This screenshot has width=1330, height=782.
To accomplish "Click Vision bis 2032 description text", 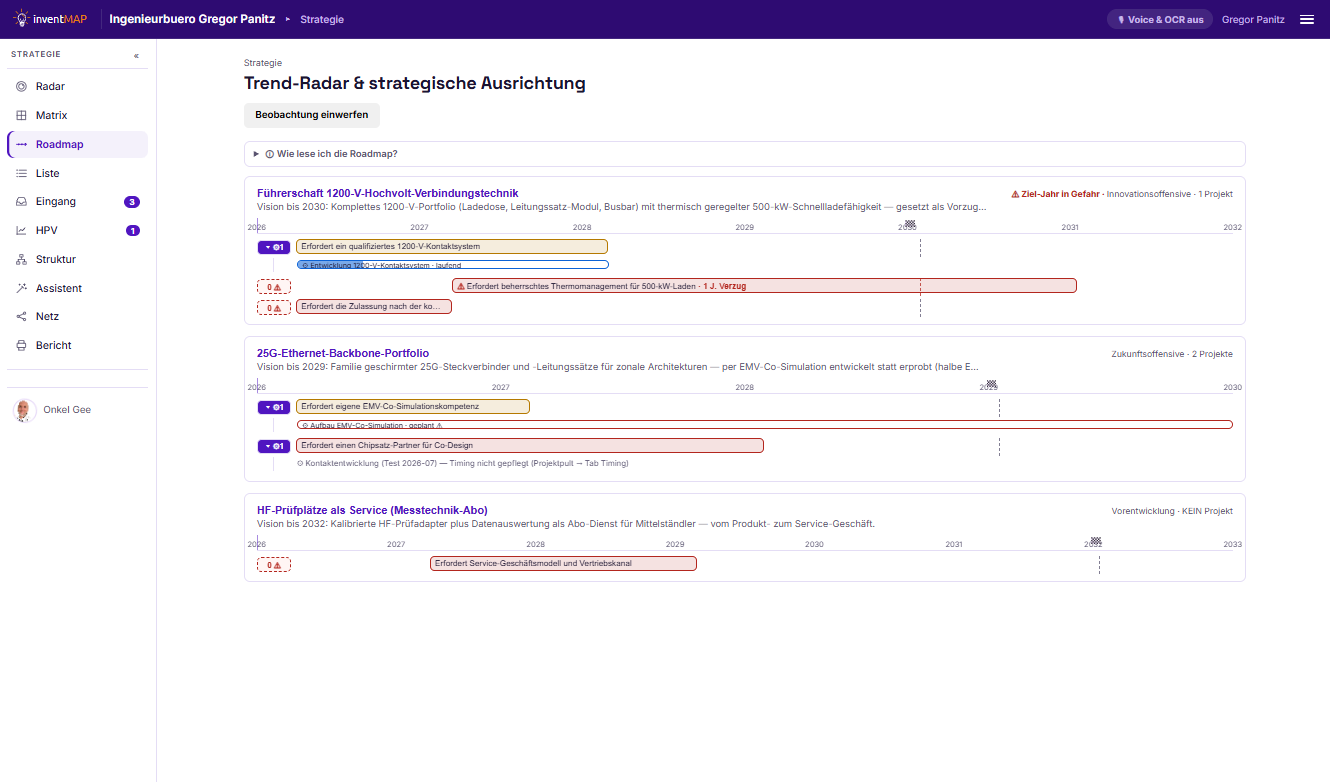I will 566,524.
